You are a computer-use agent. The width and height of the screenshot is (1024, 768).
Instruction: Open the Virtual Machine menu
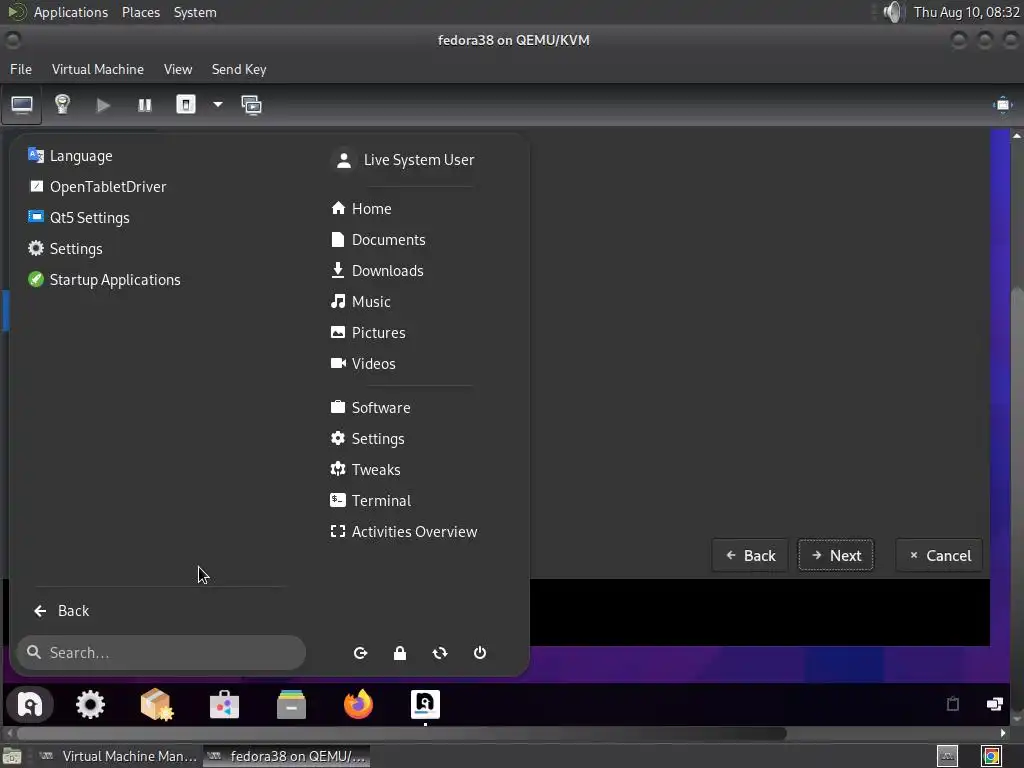pos(98,69)
